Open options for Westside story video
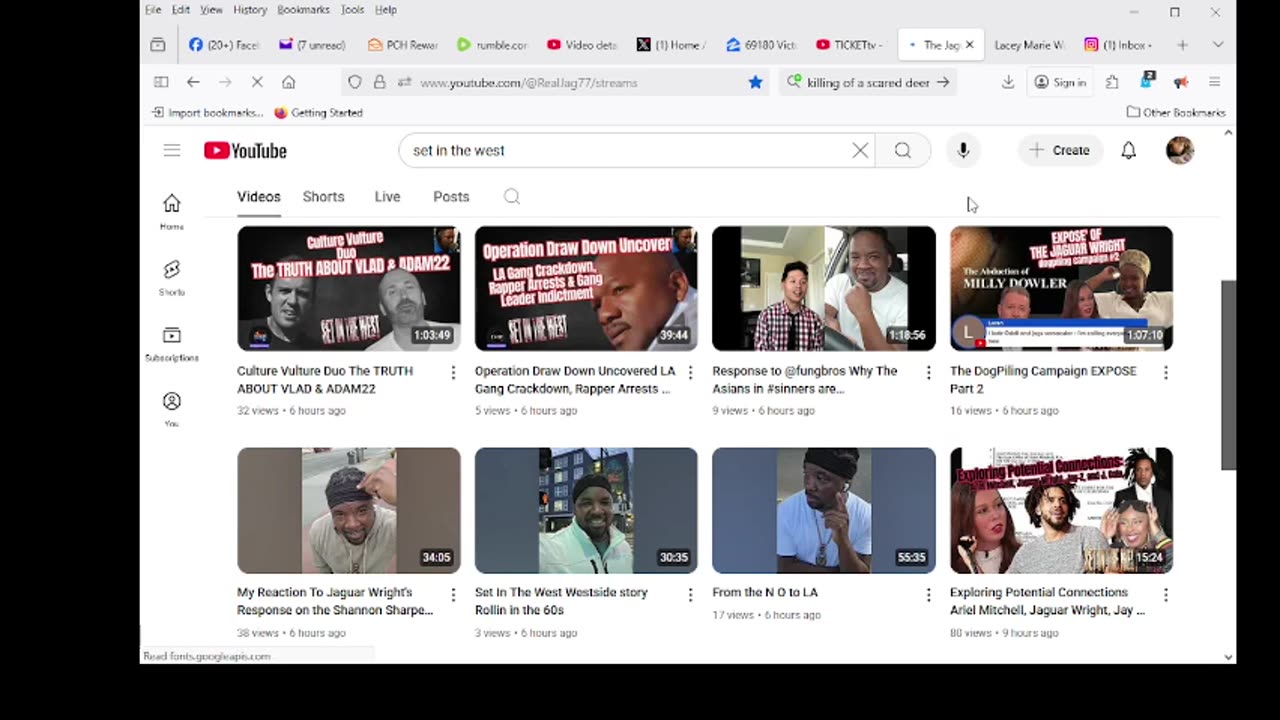The width and height of the screenshot is (1280, 720). 690,594
